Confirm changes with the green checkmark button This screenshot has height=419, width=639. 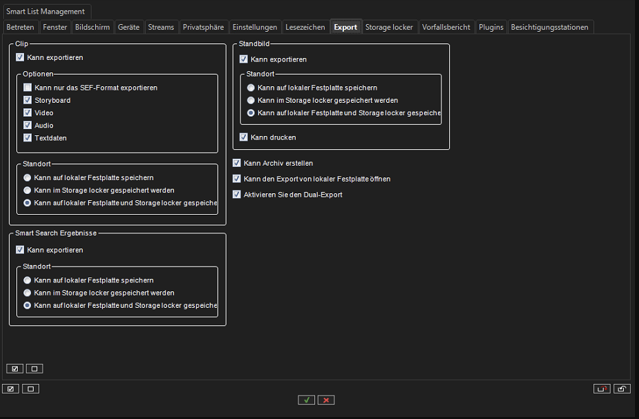(306, 400)
